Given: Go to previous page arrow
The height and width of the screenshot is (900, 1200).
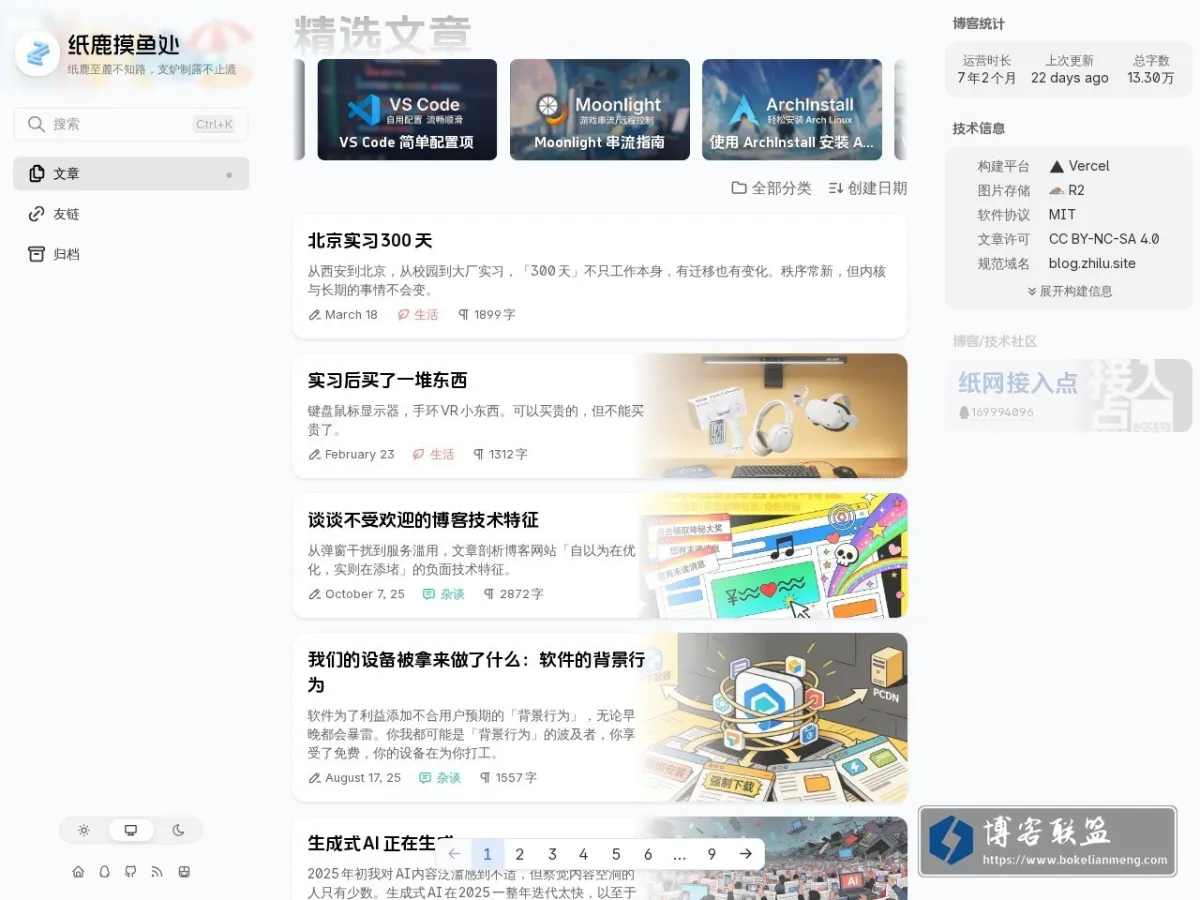Looking at the screenshot, I should [454, 854].
